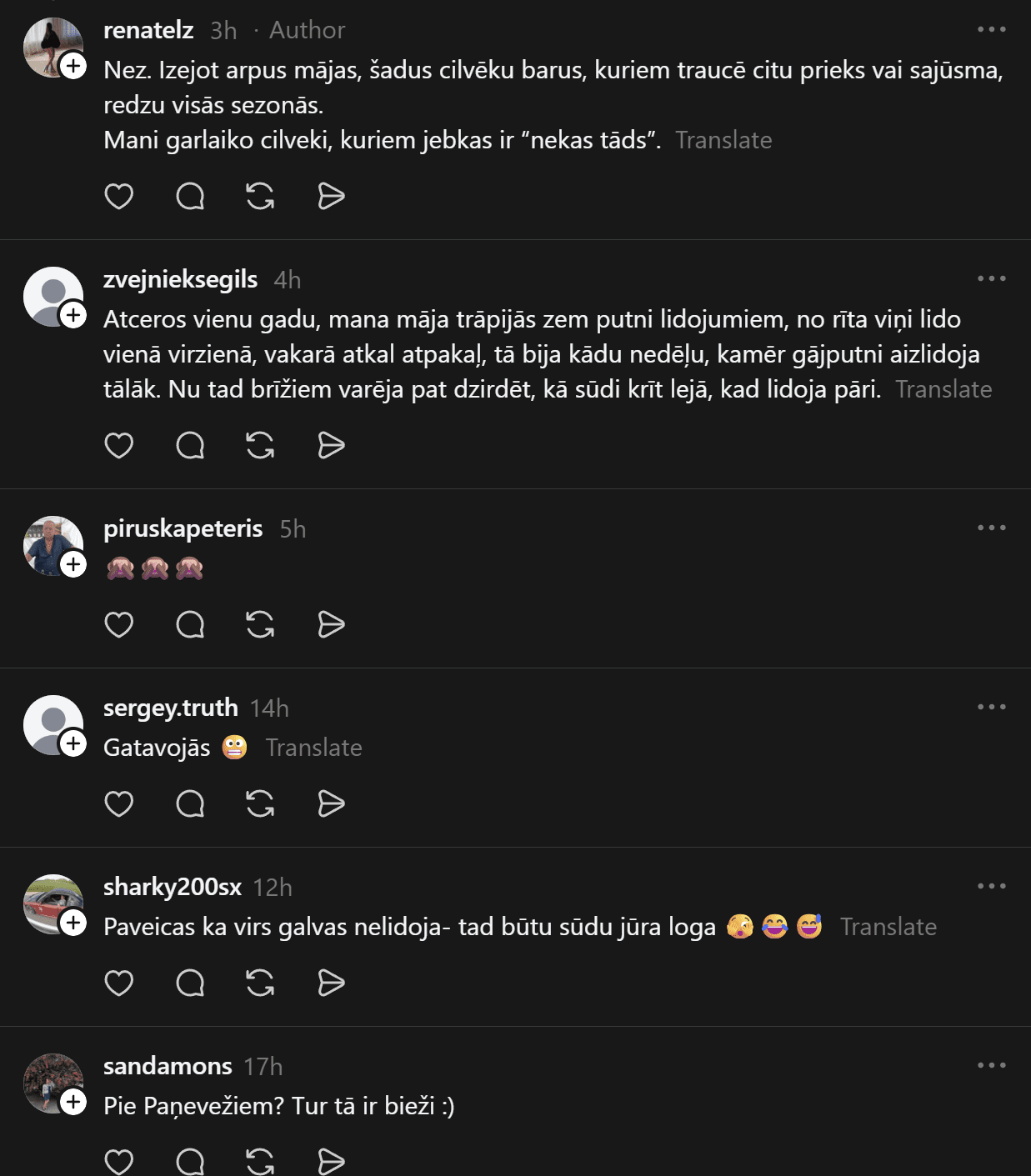
Task: Open three-dot menu on piruskapeteris's comment
Action: [991, 528]
